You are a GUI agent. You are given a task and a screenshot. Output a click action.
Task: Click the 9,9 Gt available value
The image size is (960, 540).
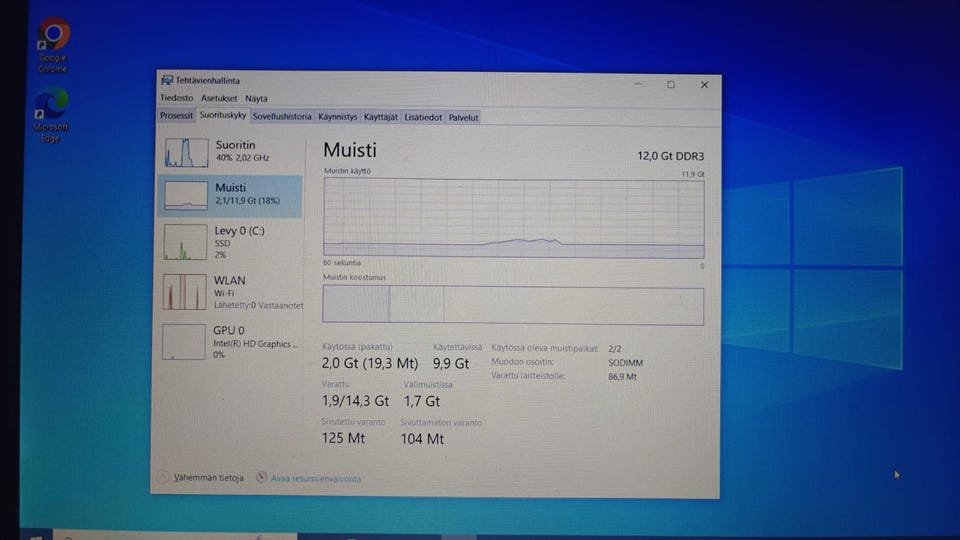(x=451, y=364)
